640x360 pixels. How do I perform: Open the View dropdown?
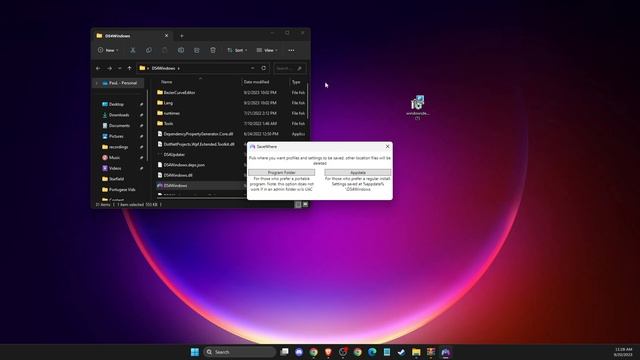point(267,50)
